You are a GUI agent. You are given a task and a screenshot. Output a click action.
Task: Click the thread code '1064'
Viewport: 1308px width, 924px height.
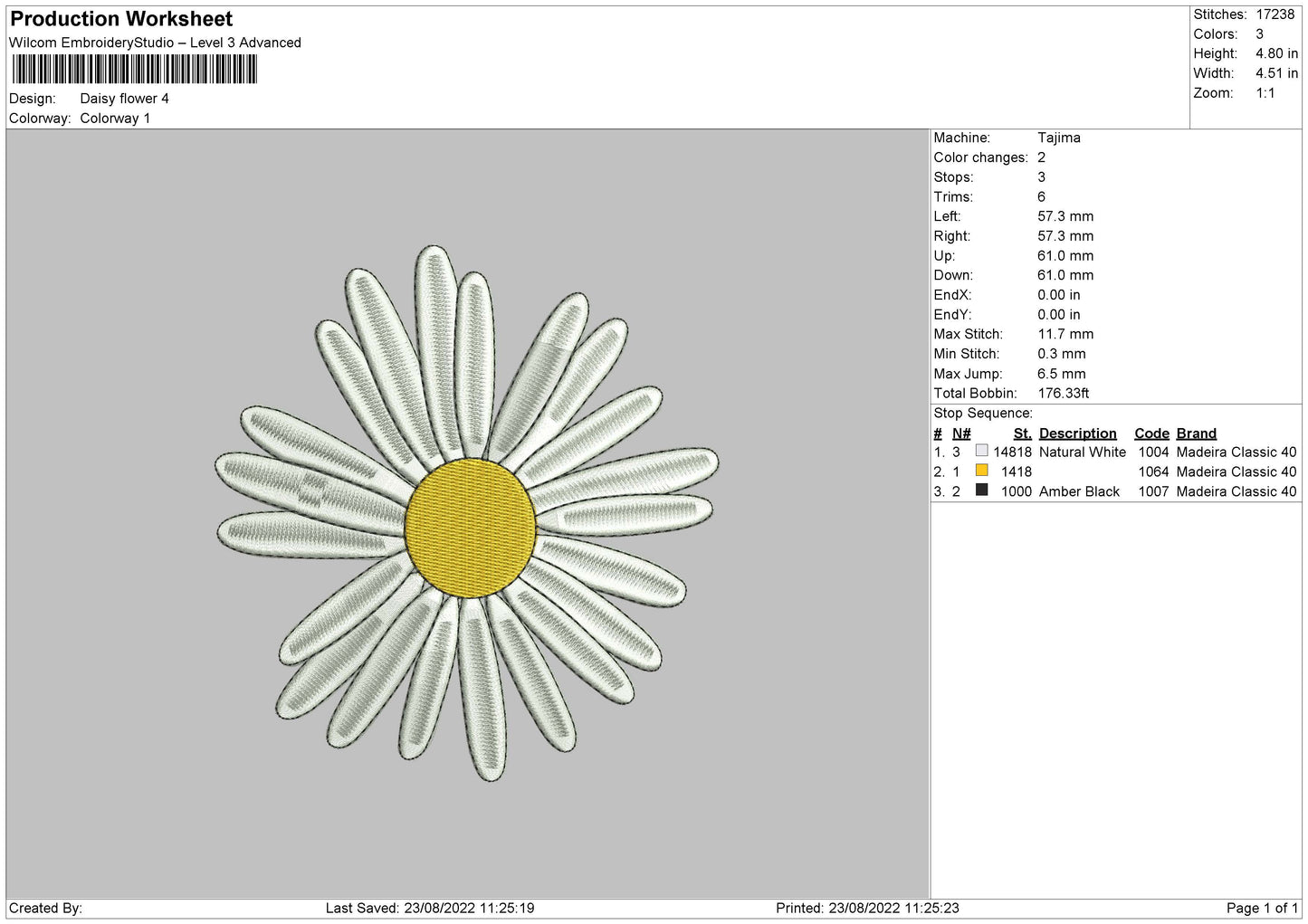(1153, 472)
